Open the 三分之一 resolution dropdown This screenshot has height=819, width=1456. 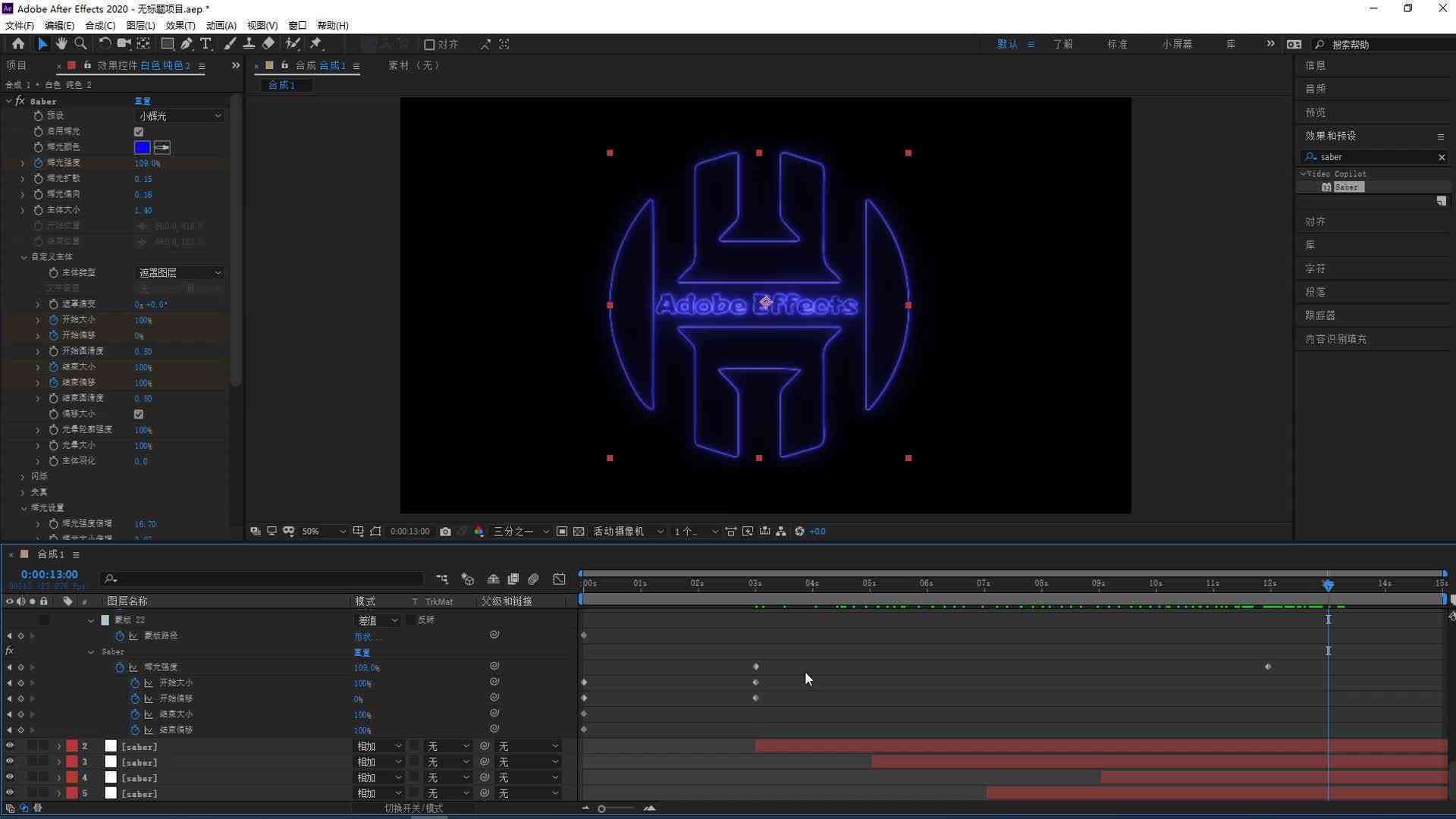pos(521,532)
